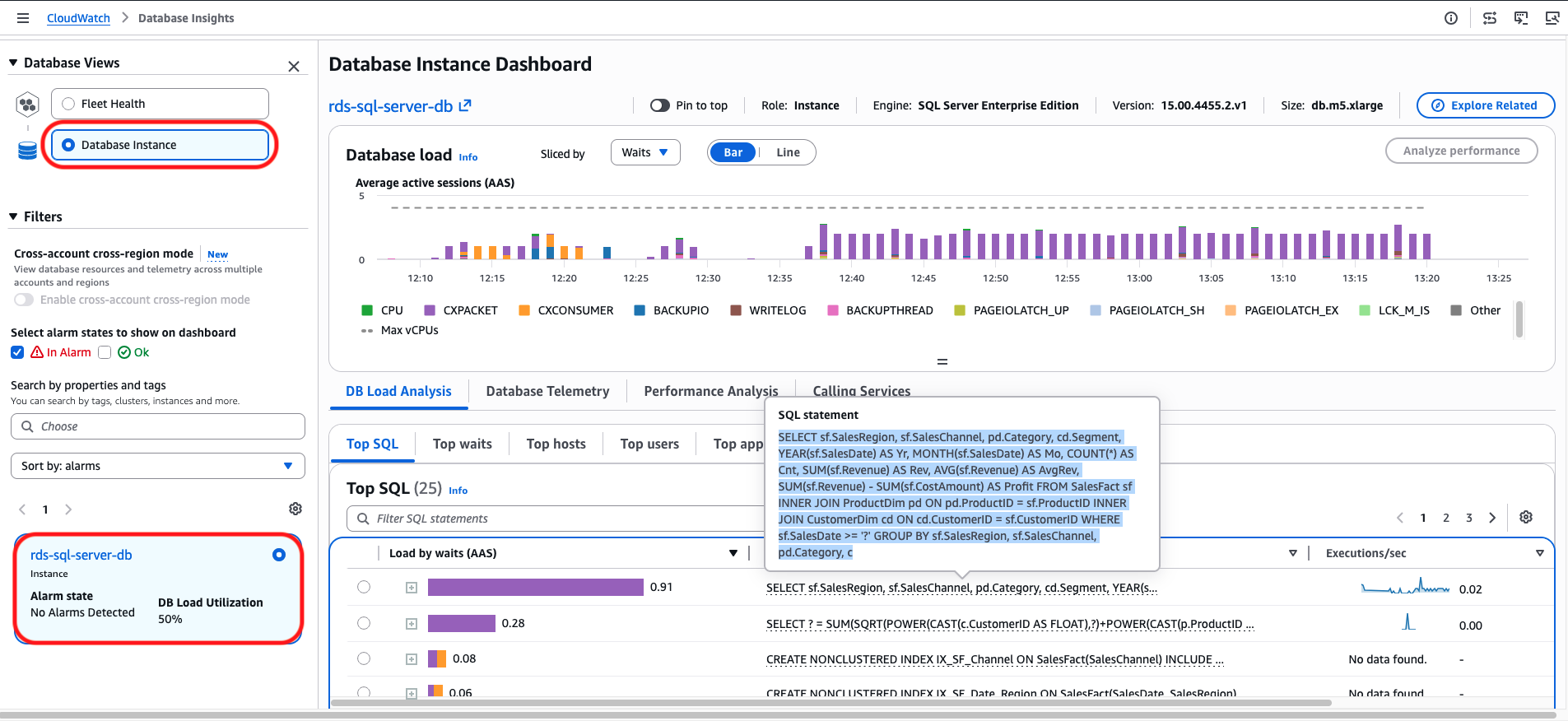Go to next page in sidebar pagination

coord(68,509)
